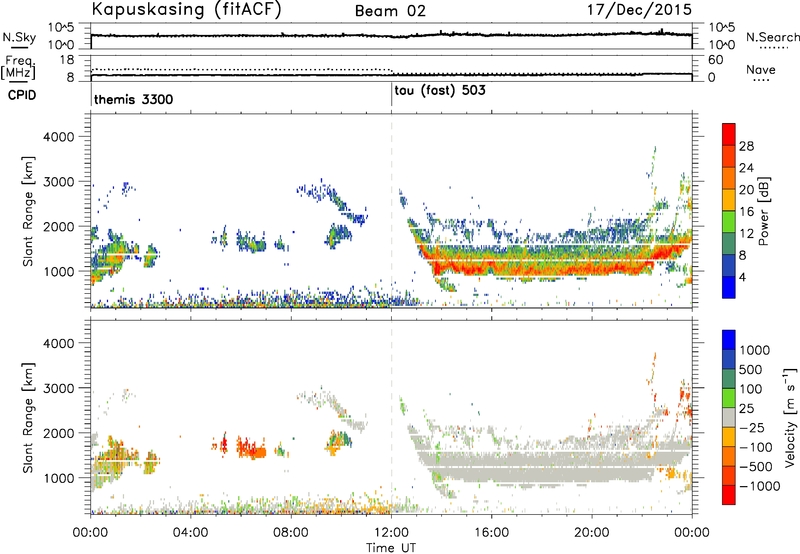Click the 16 label on Power colorbar
Screen dimensions: 800x554
746,211
